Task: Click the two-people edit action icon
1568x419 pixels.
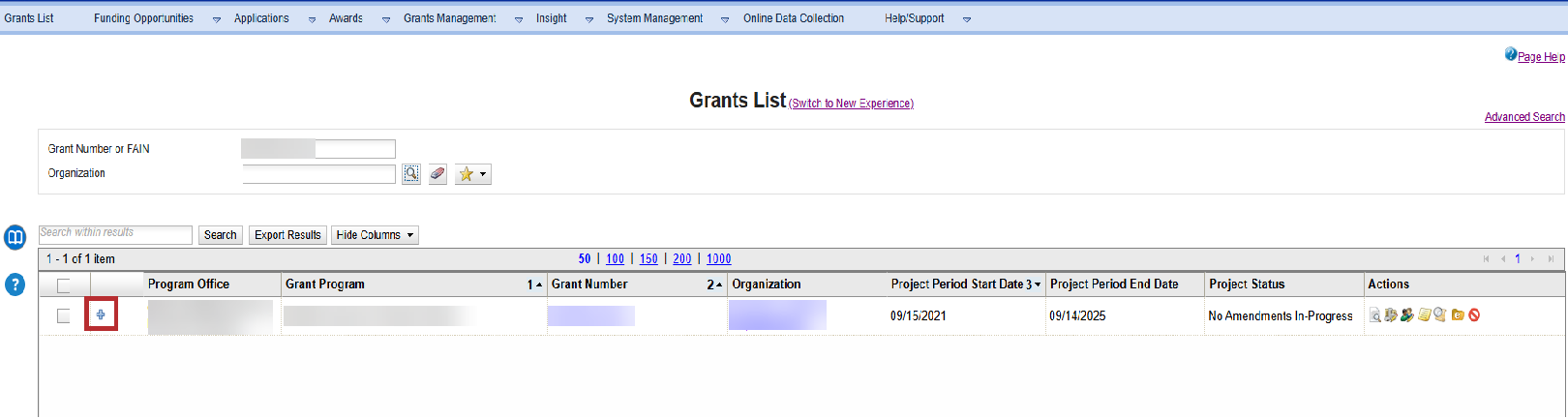Action: click(x=1407, y=315)
